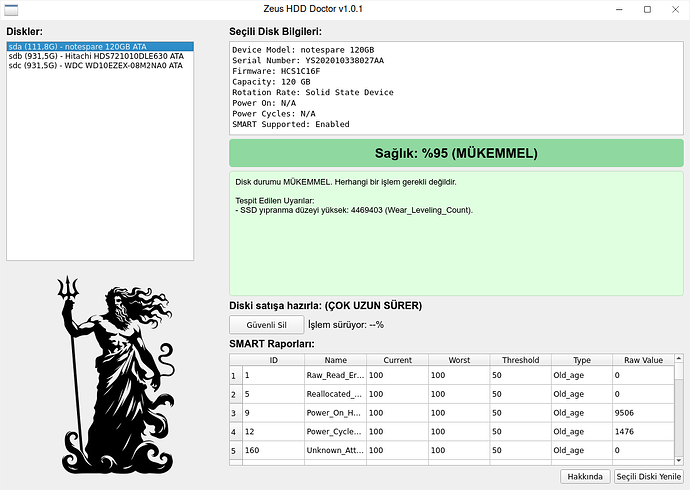Click raw value 1476 cell
Viewport: 690px width, 490px height.
tap(643, 431)
